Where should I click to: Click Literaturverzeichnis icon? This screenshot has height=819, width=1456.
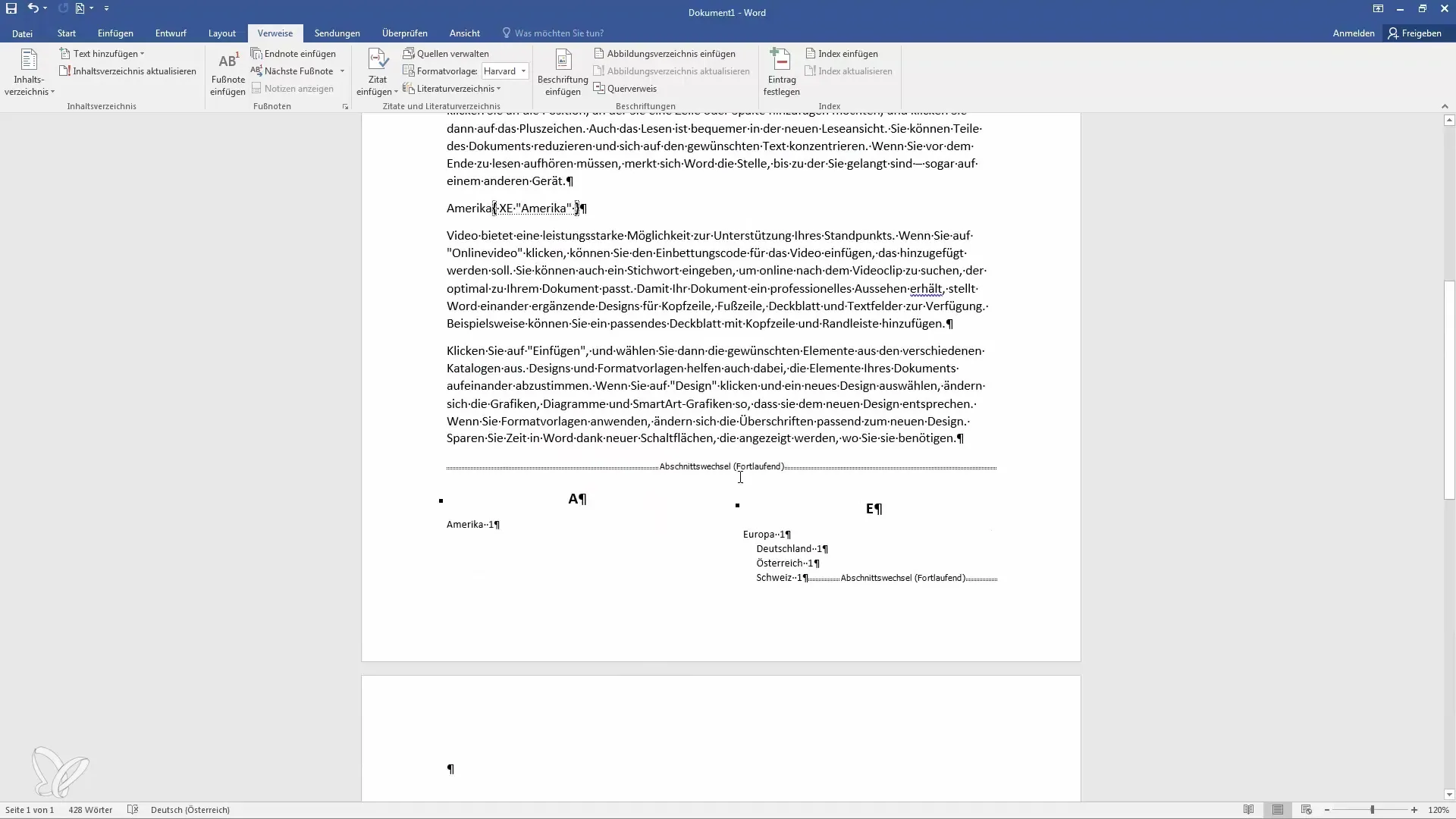408,89
